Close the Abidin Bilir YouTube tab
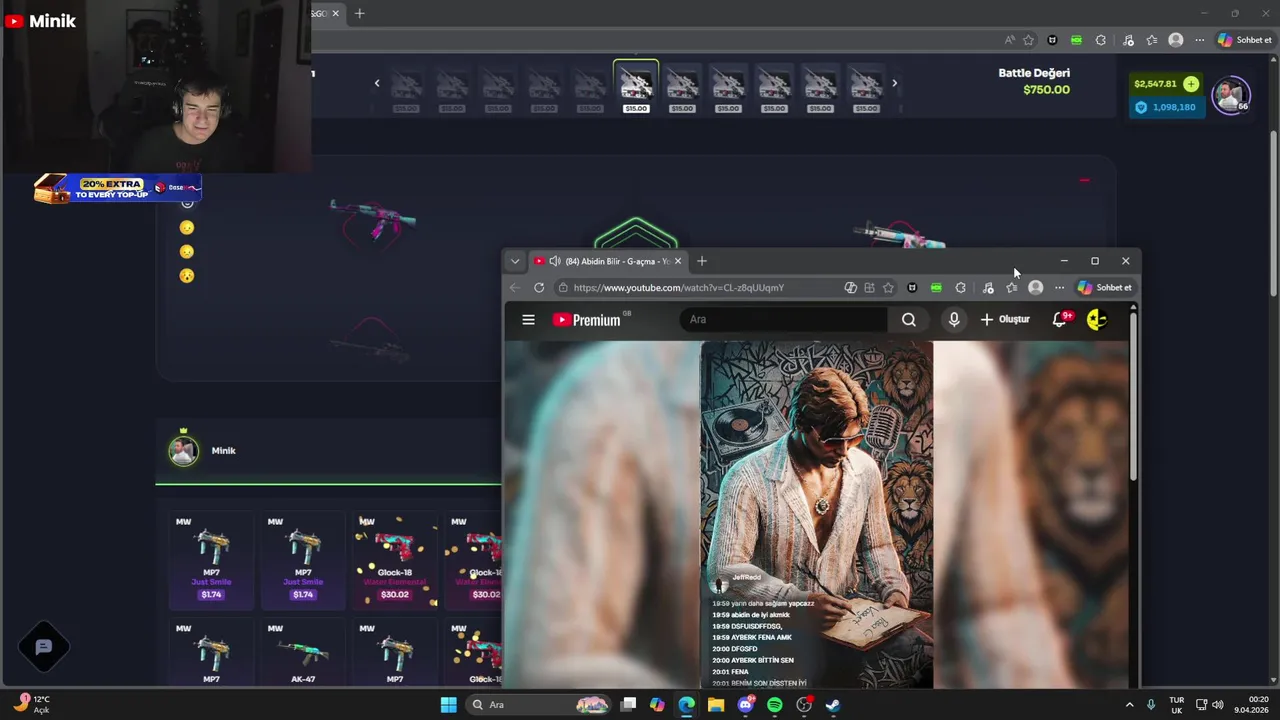Screen dimensions: 1280x720 point(678,261)
